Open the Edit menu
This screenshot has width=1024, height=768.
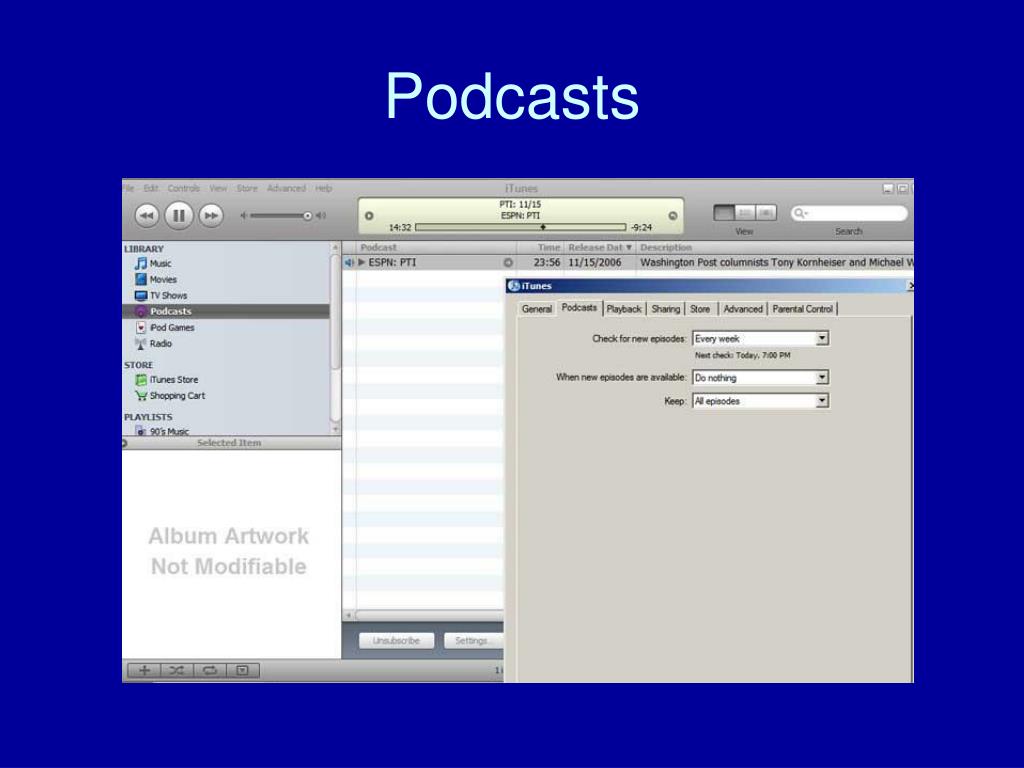[x=151, y=188]
